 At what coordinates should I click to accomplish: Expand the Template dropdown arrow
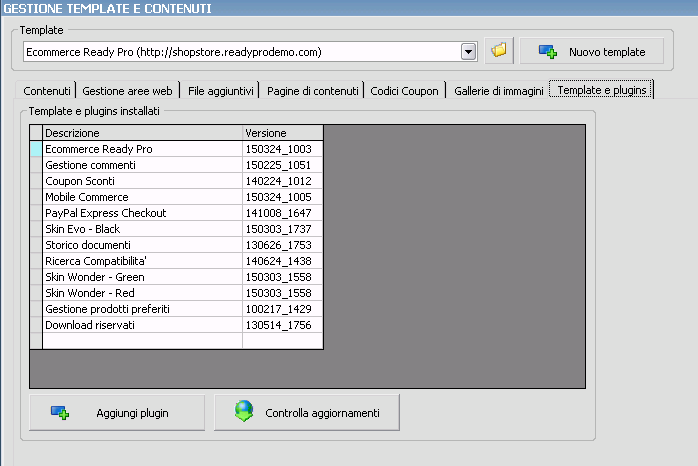coord(468,52)
